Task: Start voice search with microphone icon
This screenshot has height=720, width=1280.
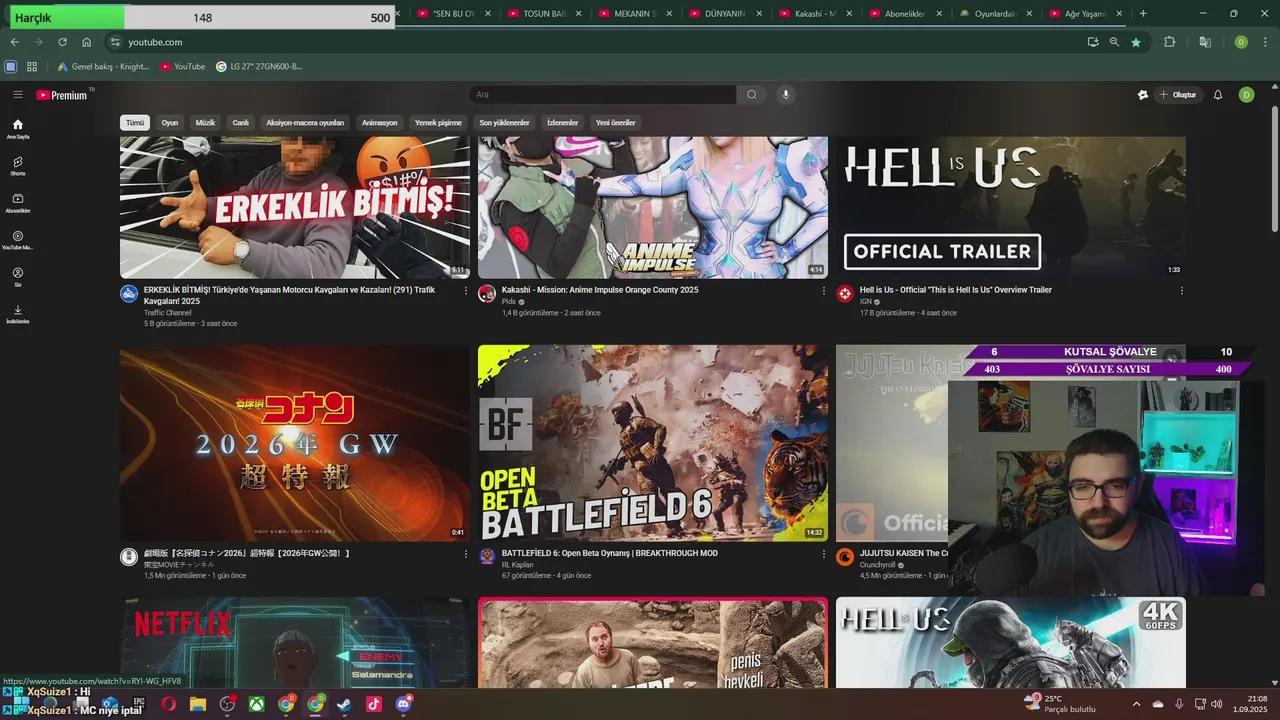Action: (786, 95)
